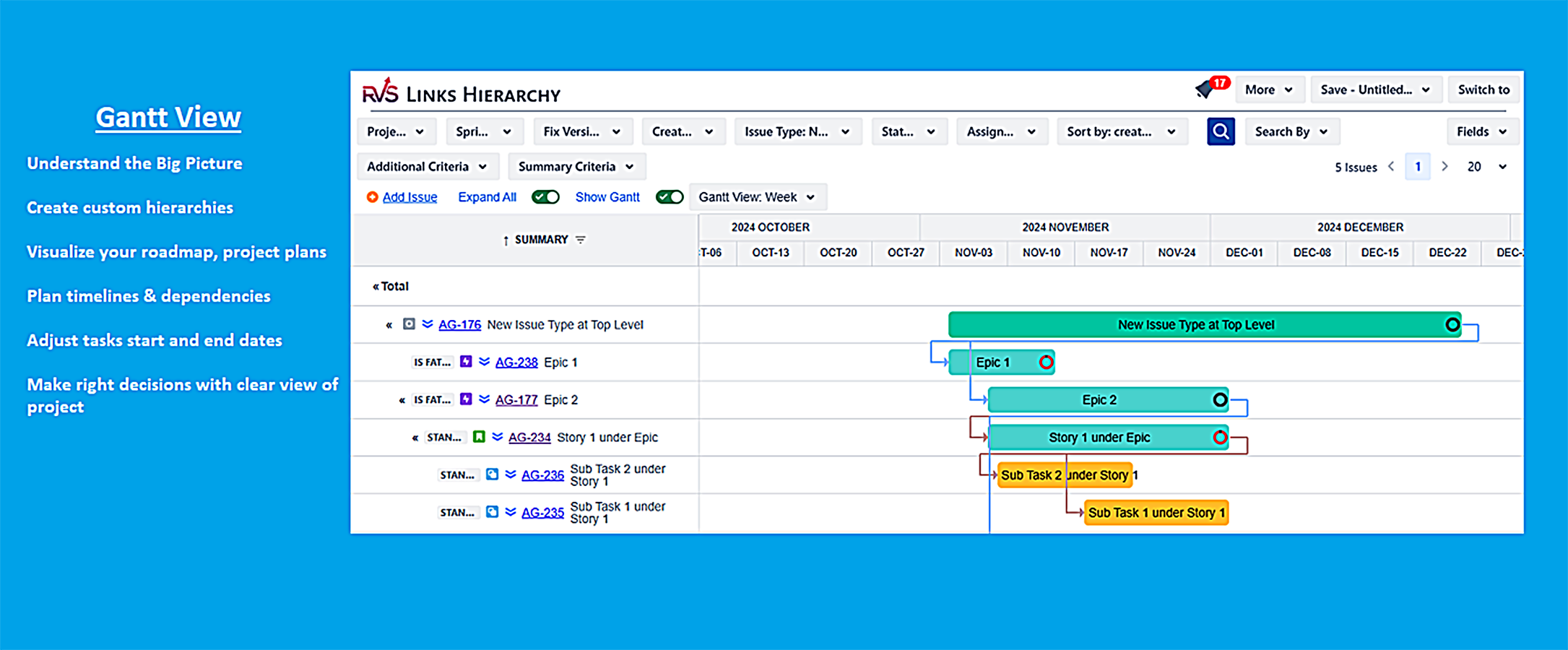The width and height of the screenshot is (1568, 650).
Task: Click the orange plus icon beside Add Issue
Action: coord(372,197)
